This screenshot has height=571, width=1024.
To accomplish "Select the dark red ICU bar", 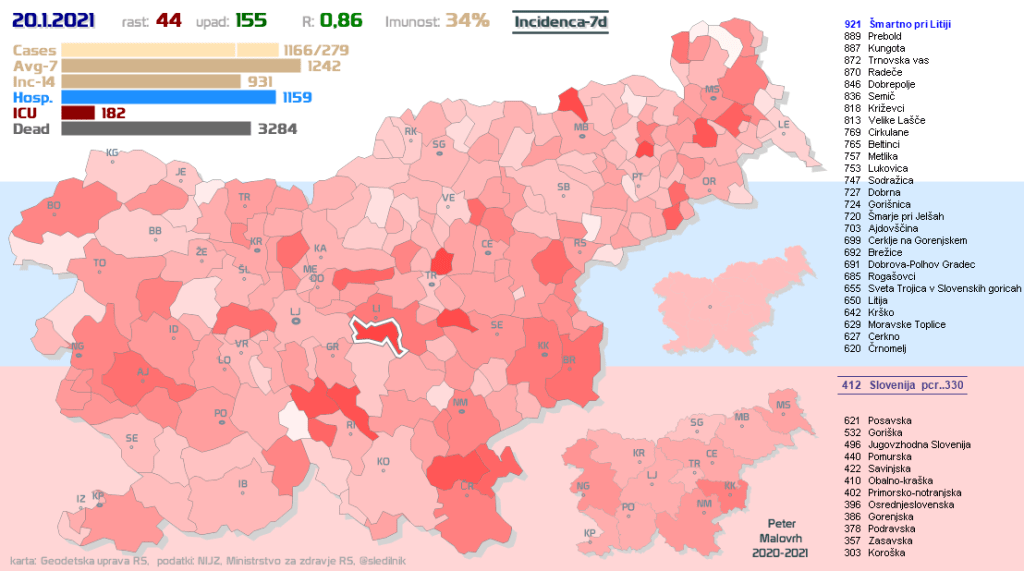I will click(78, 113).
